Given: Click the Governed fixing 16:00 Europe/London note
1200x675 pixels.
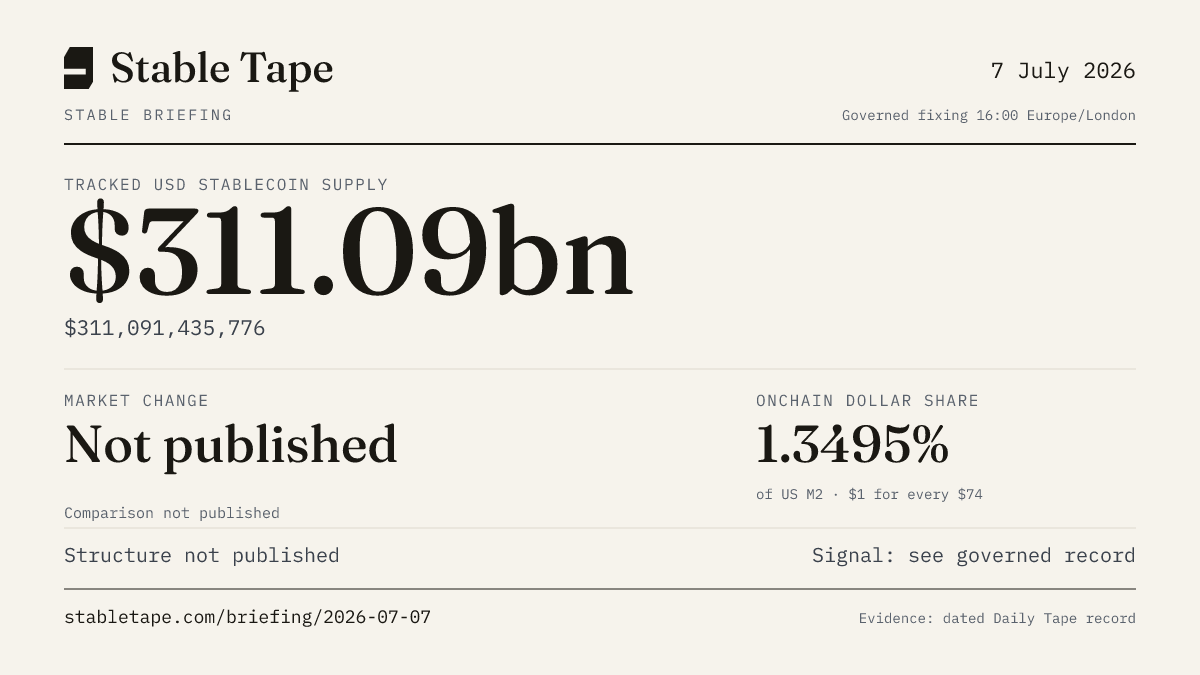Looking at the screenshot, I should (989, 116).
